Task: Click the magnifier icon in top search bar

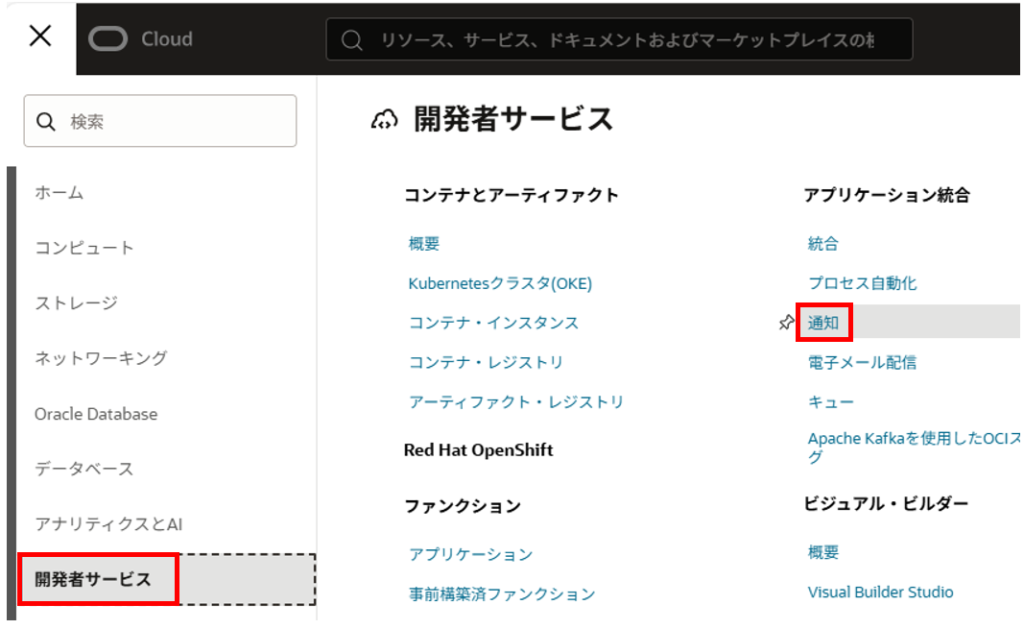Action: click(352, 40)
